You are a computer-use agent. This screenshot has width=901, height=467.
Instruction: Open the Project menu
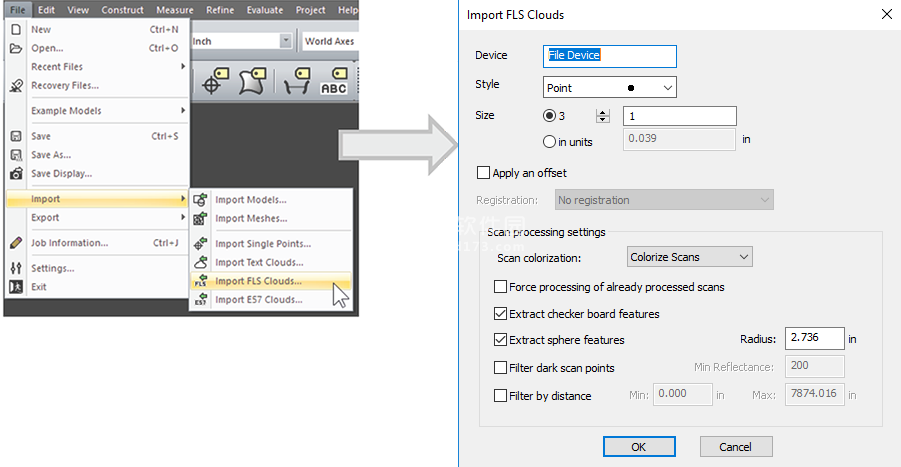pyautogui.click(x=310, y=10)
